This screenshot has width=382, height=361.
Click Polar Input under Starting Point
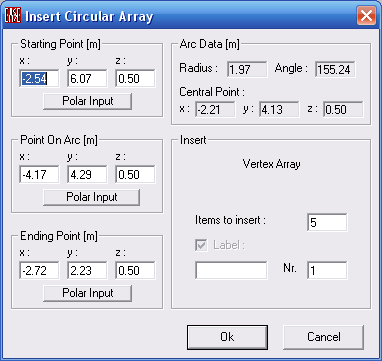88,101
